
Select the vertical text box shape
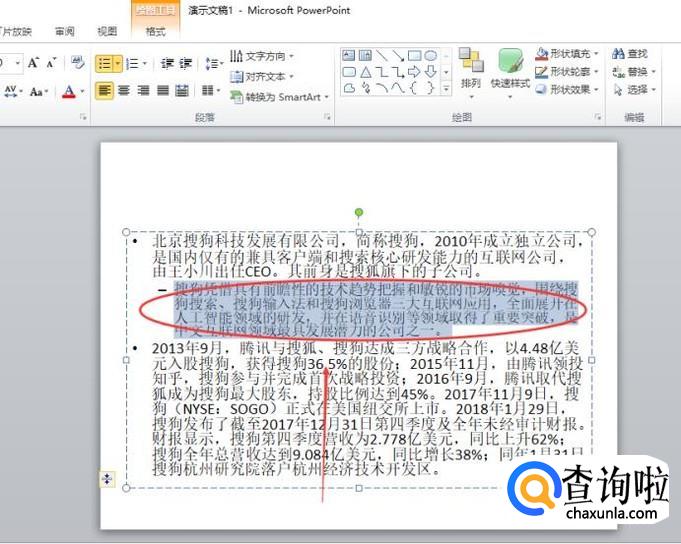tap(365, 56)
